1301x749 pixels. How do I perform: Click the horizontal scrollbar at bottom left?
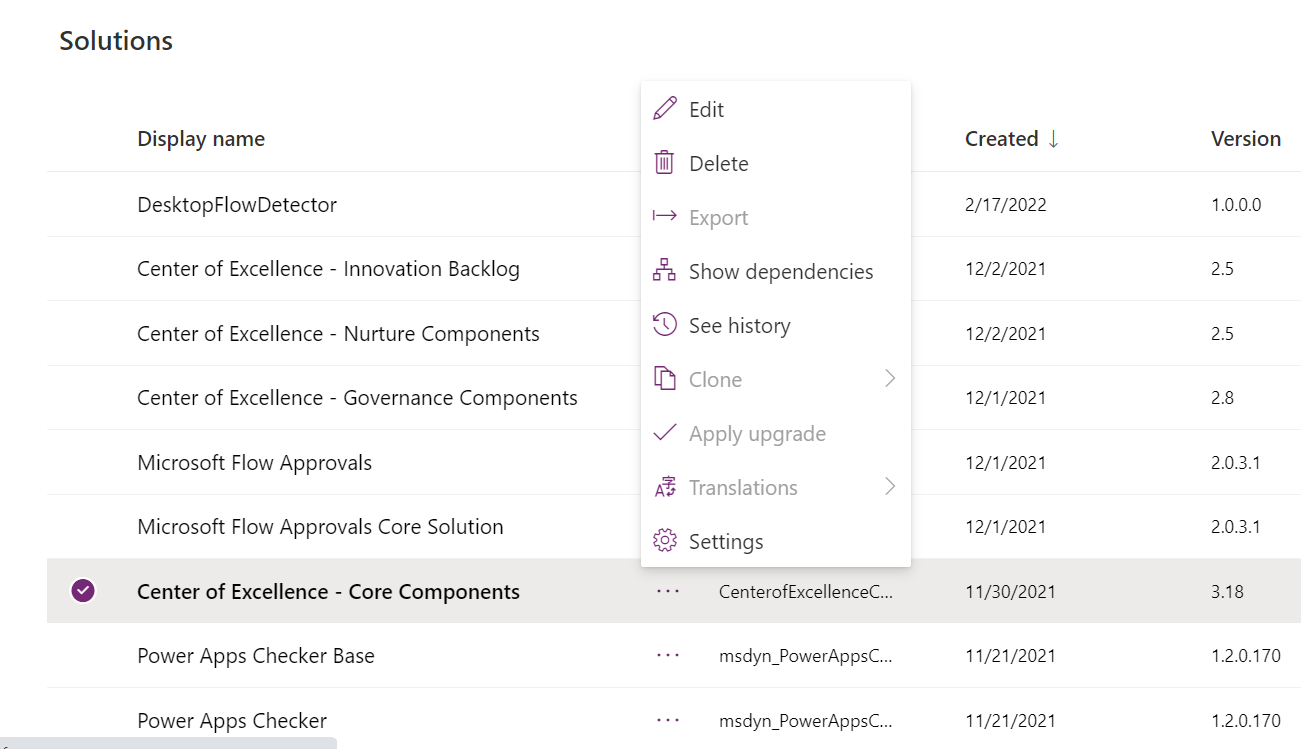tap(170, 744)
